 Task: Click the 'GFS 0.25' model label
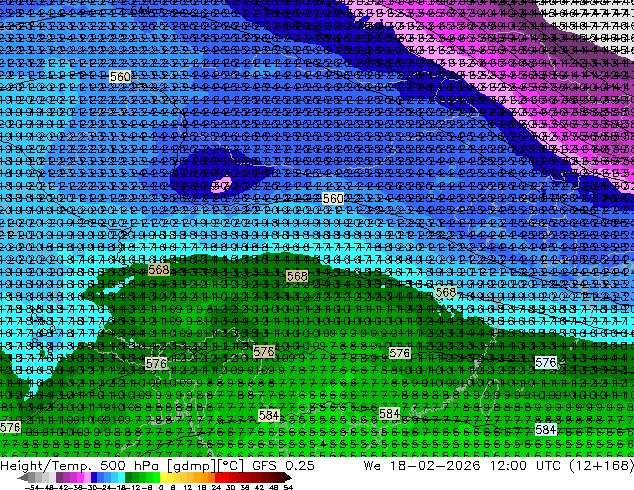pyautogui.click(x=283, y=466)
